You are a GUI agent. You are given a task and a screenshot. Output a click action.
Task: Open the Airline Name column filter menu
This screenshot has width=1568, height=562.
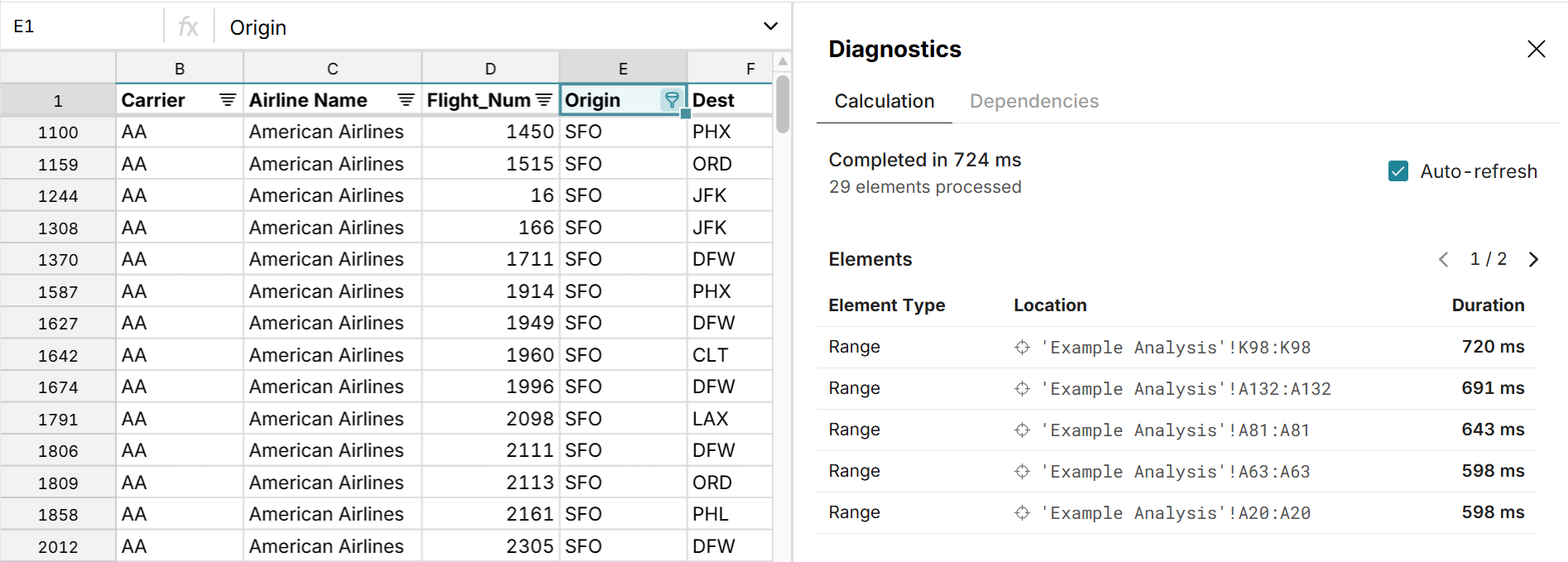[x=405, y=100]
